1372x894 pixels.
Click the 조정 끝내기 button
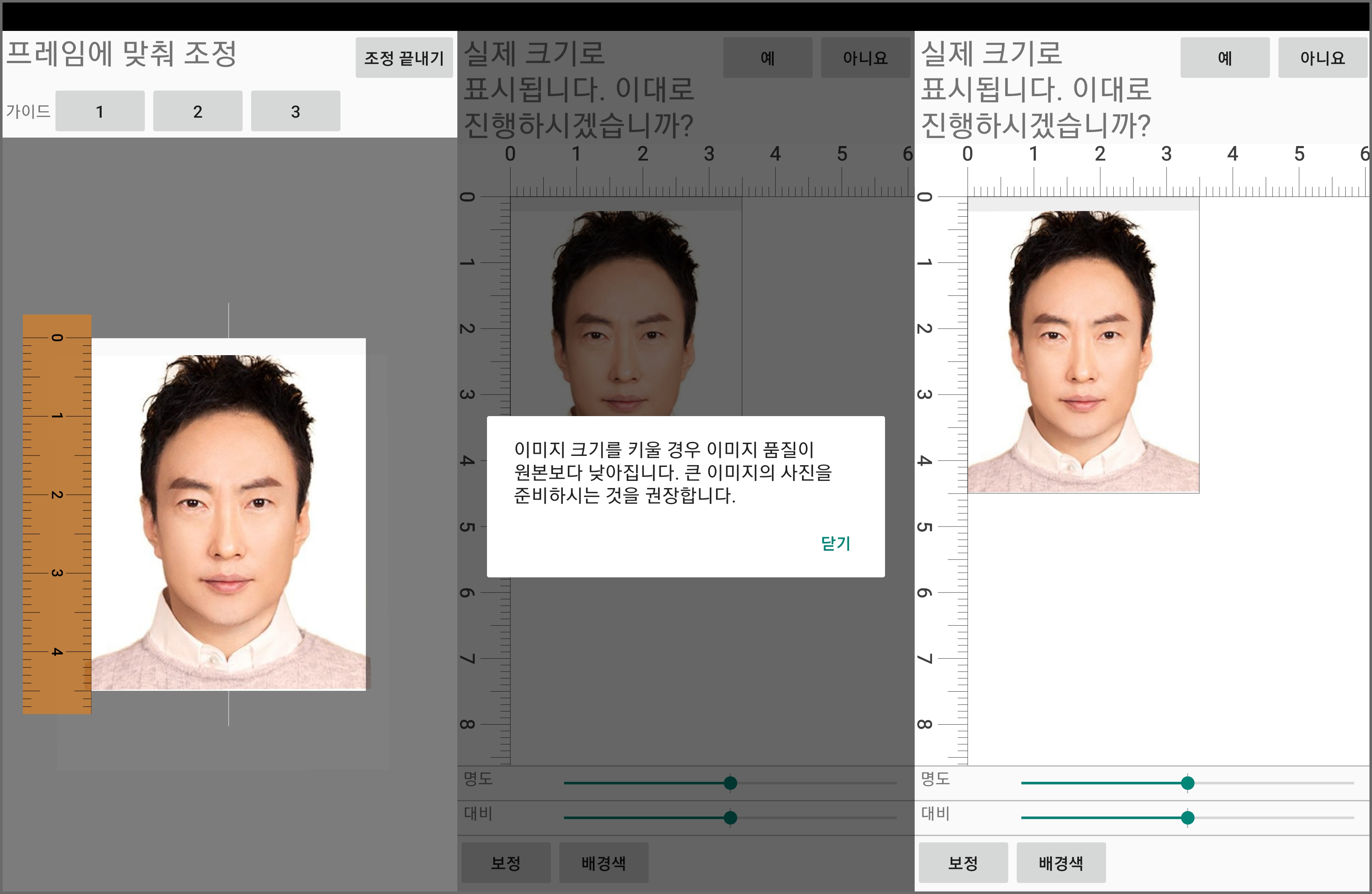tap(404, 58)
